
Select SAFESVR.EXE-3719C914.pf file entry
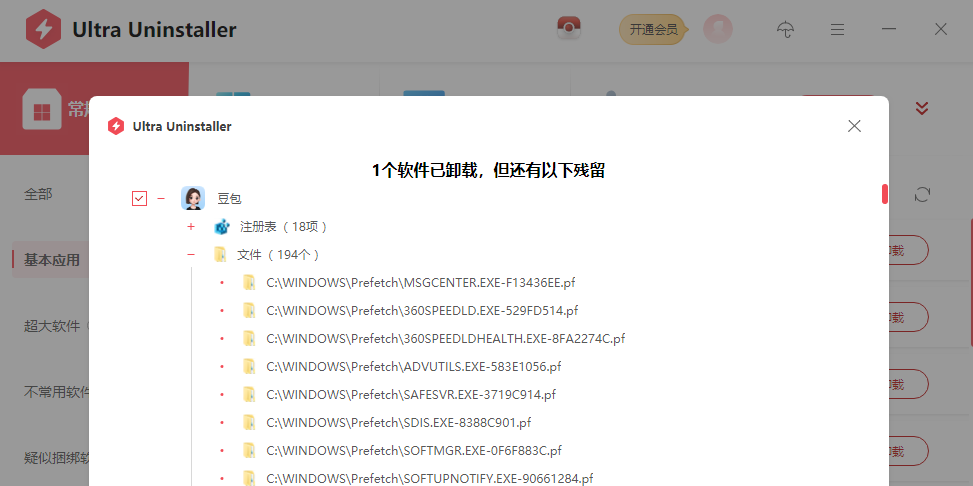(411, 394)
